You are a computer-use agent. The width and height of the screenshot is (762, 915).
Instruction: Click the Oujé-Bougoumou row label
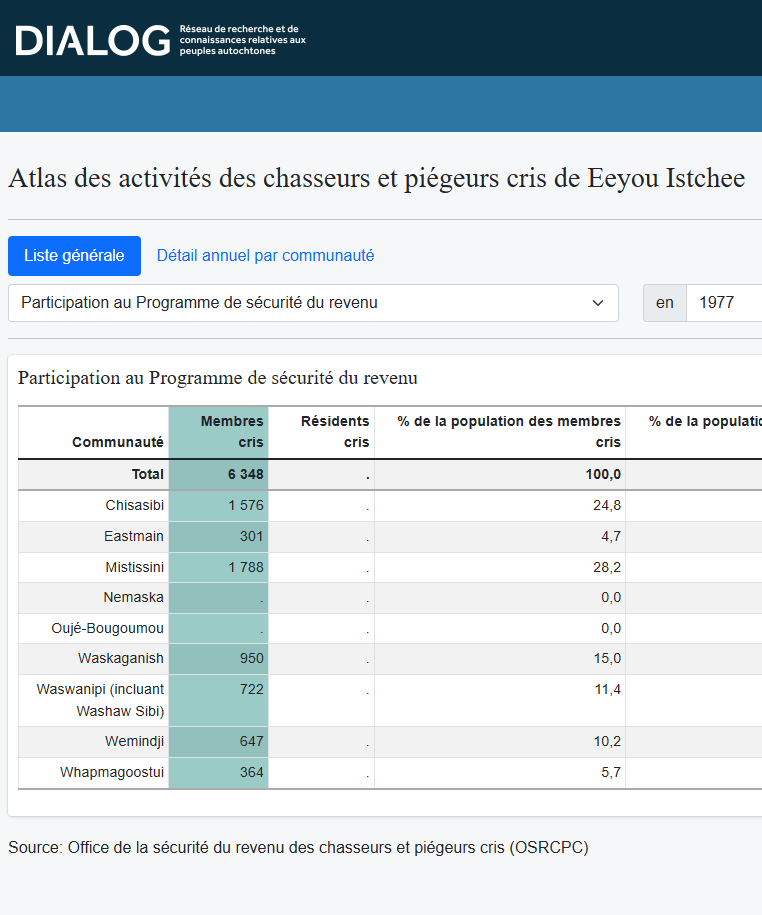(x=107, y=628)
